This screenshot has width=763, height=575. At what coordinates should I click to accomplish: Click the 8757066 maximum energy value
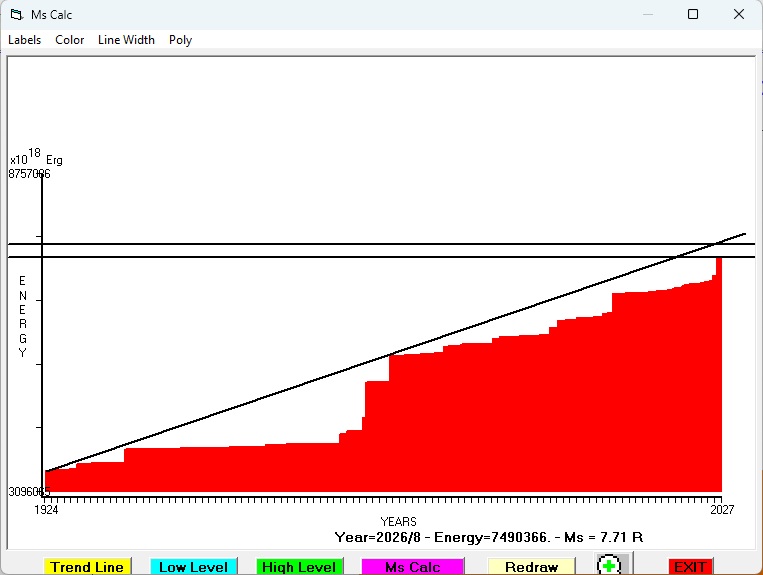[x=29, y=174]
